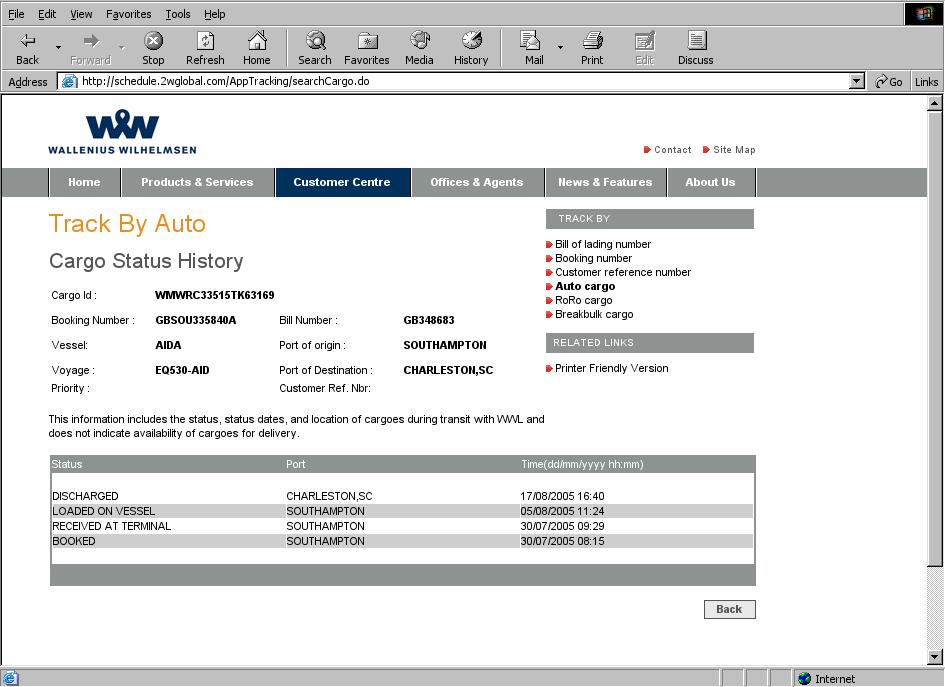Click the voyage value EQ530-AID
945x687 pixels.
(182, 370)
